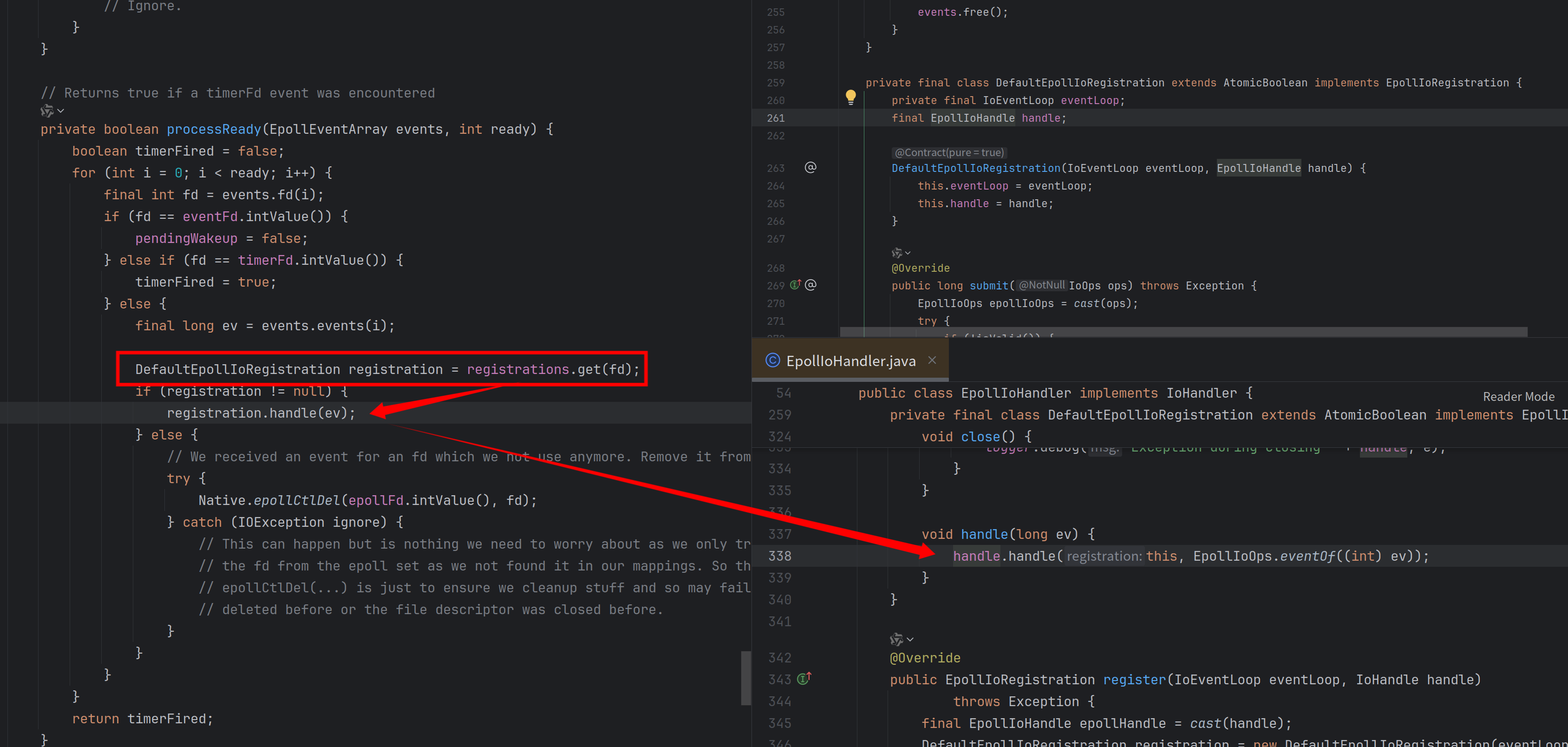The height and width of the screenshot is (747, 1568).
Task: Expand the author inlay above submit @Override
Action: (901, 253)
